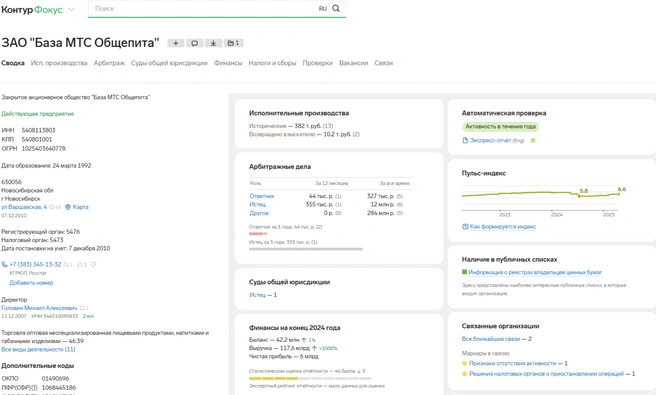
Task: Open address link ул Варшавская, 4
Action: click(x=24, y=207)
